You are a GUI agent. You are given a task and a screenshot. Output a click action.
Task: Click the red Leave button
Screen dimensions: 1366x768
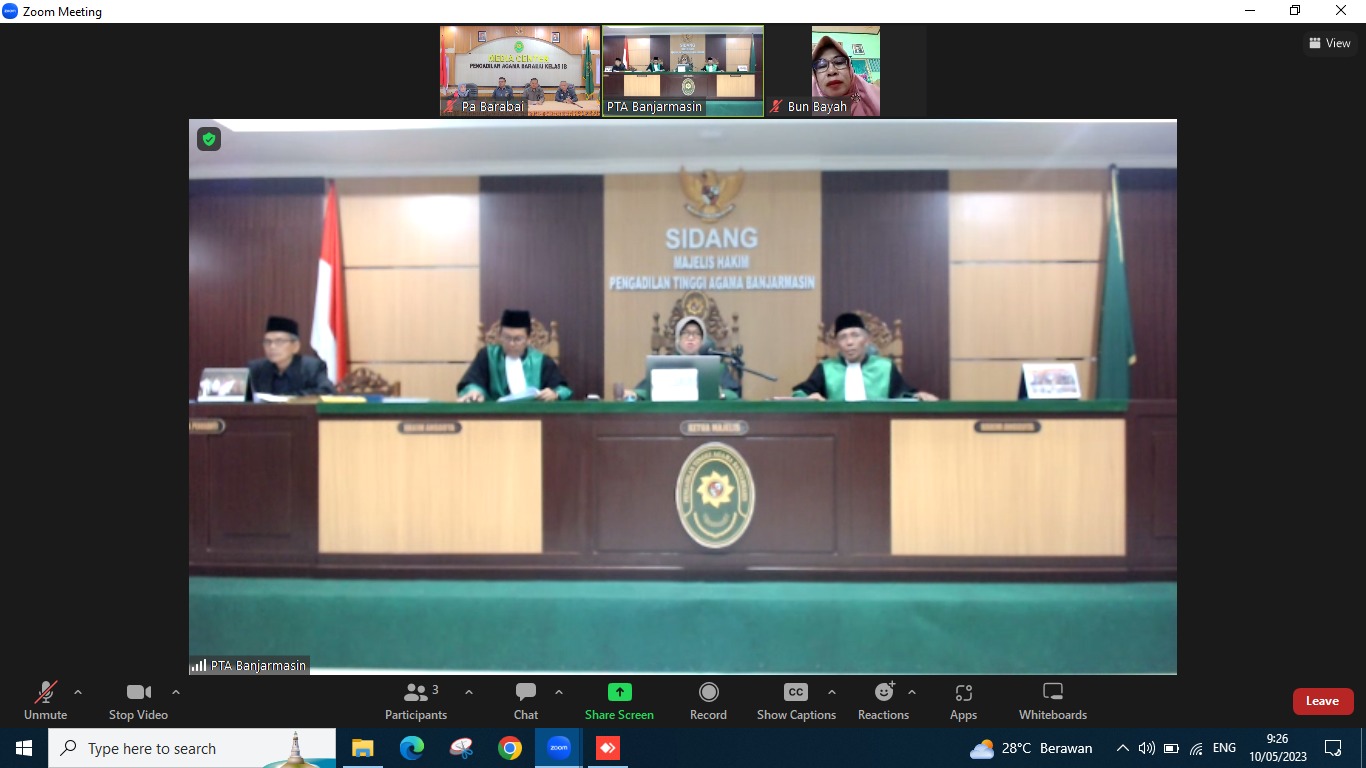[1322, 701]
